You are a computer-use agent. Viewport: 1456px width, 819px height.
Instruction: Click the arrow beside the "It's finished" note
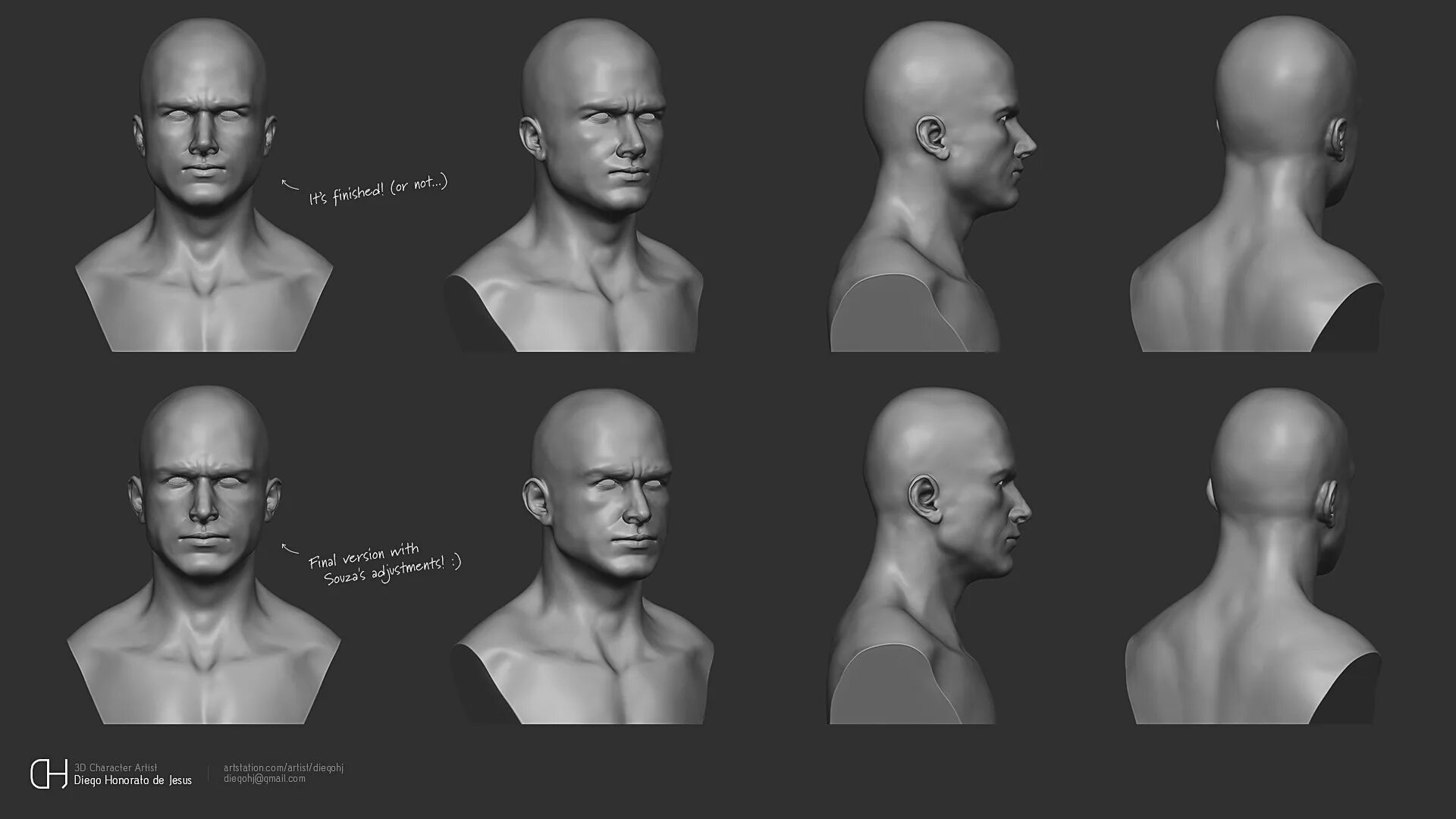290,185
